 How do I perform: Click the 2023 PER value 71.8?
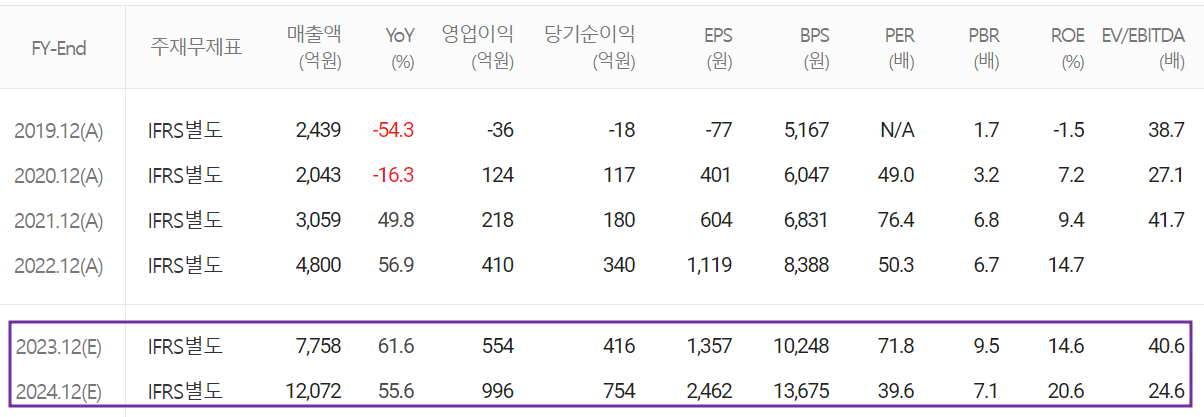[896, 347]
